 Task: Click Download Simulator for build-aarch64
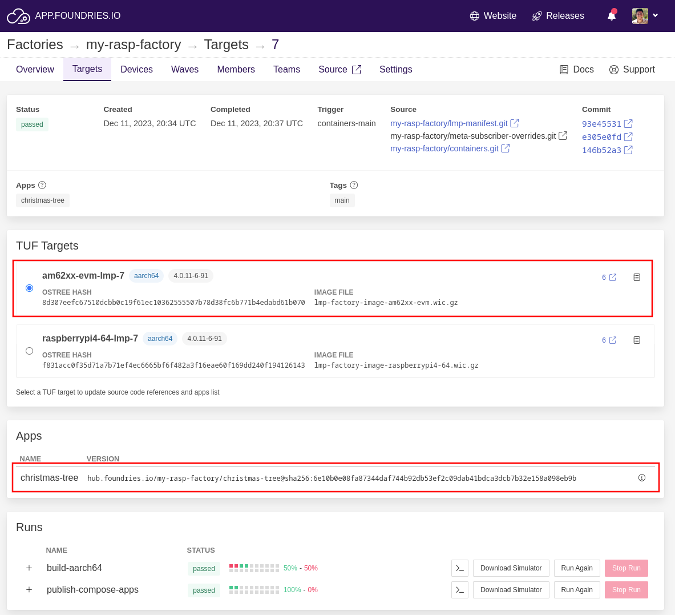(x=510, y=568)
